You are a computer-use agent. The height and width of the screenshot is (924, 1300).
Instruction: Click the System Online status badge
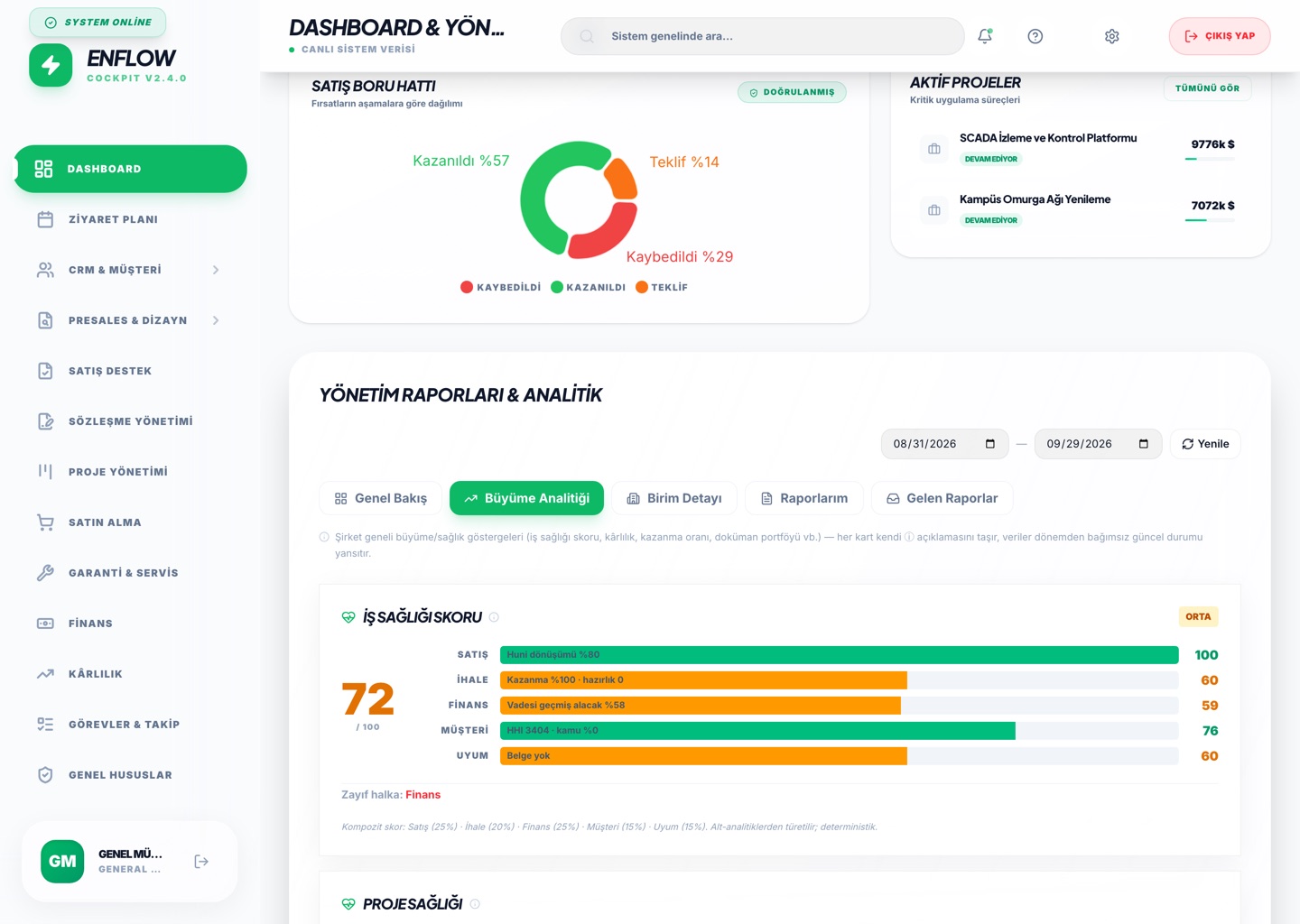click(97, 23)
